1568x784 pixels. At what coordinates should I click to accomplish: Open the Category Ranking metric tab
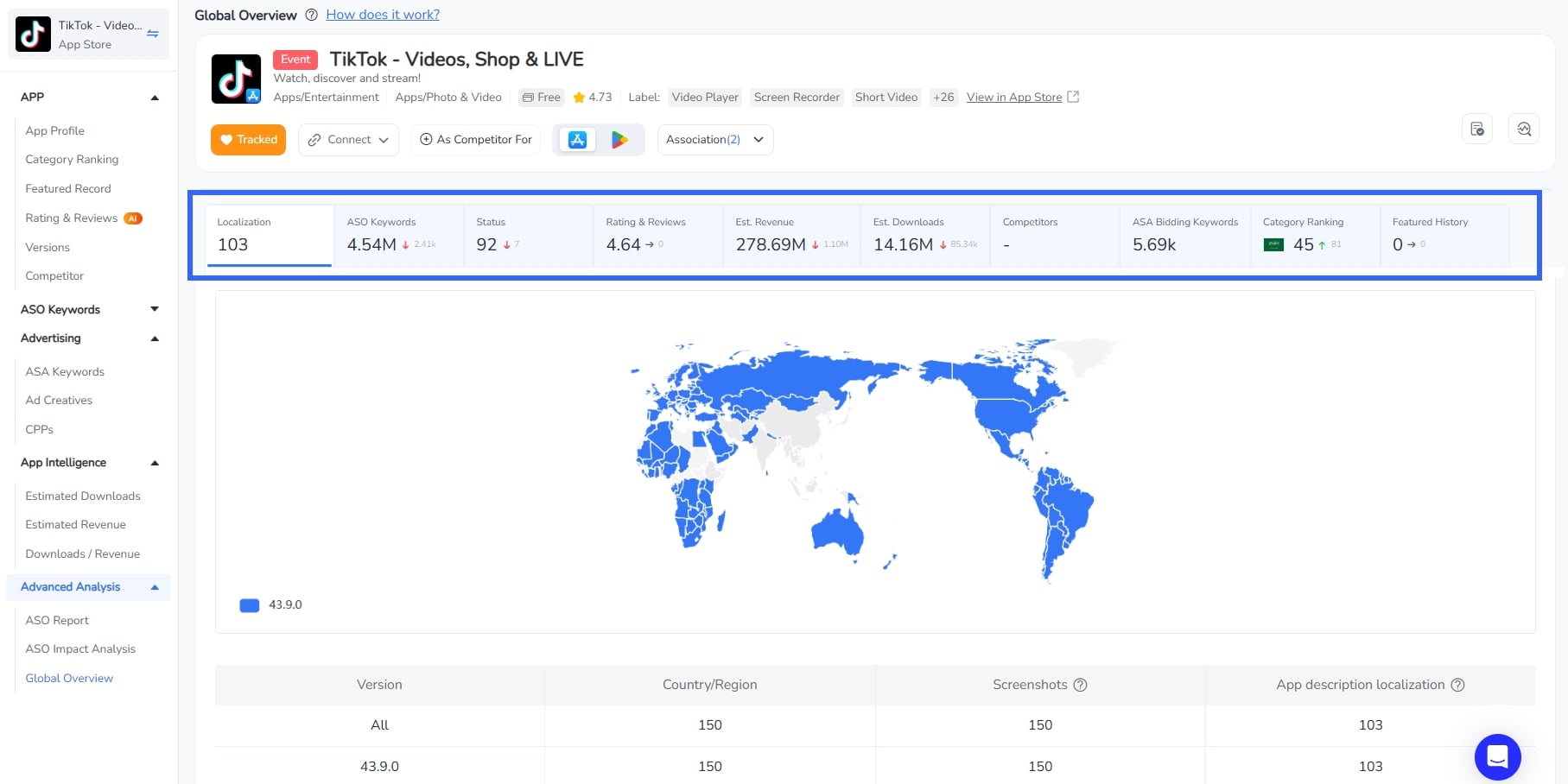1314,235
